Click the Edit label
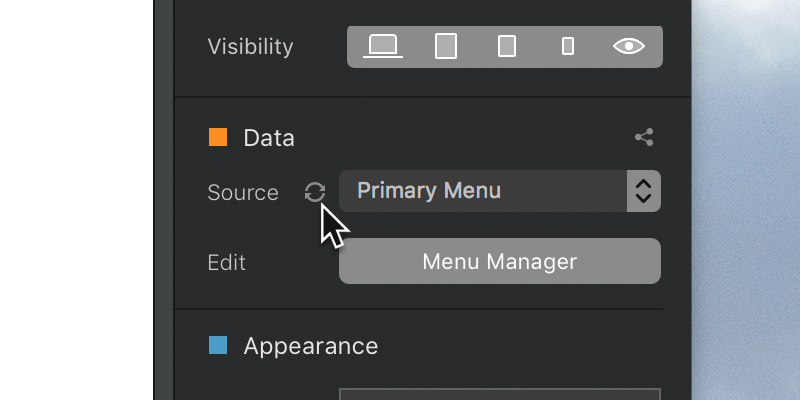The width and height of the screenshot is (800, 400). coord(227,263)
